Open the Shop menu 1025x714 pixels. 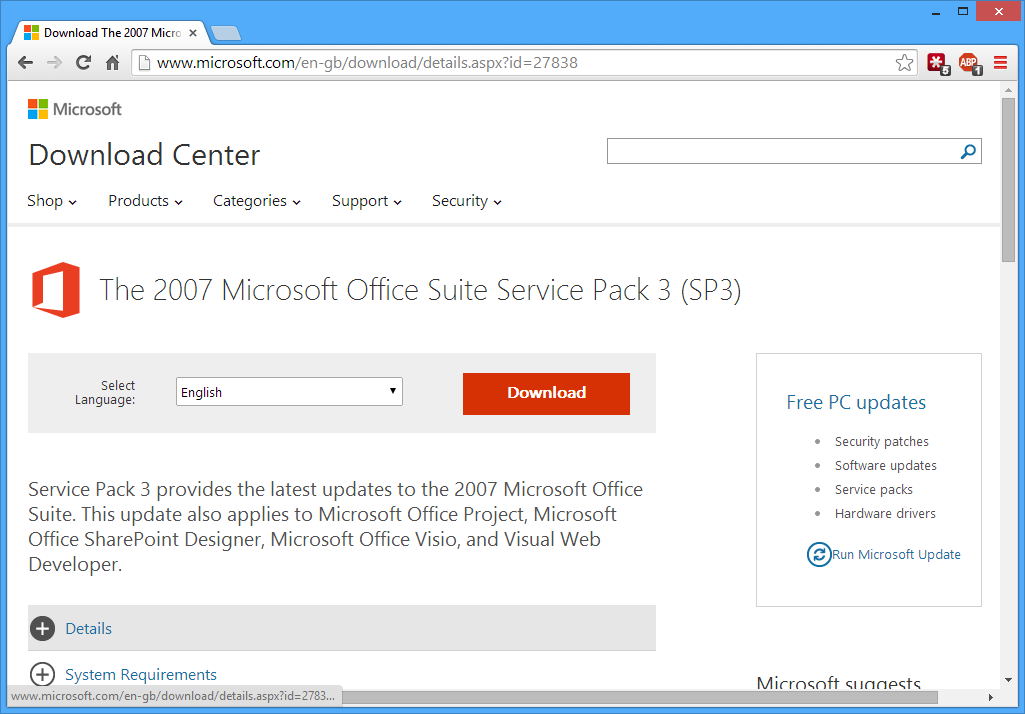52,201
